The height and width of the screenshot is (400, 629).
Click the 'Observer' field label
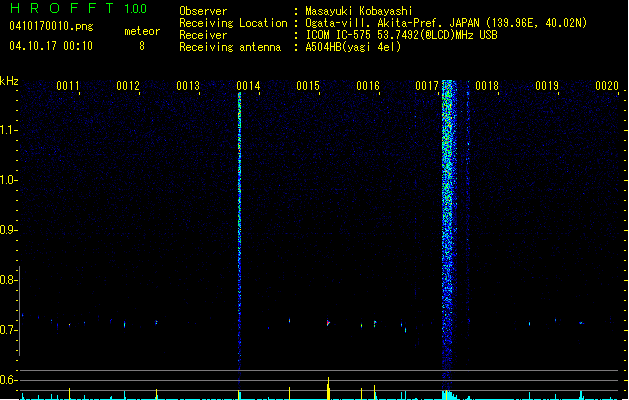pyautogui.click(x=203, y=11)
